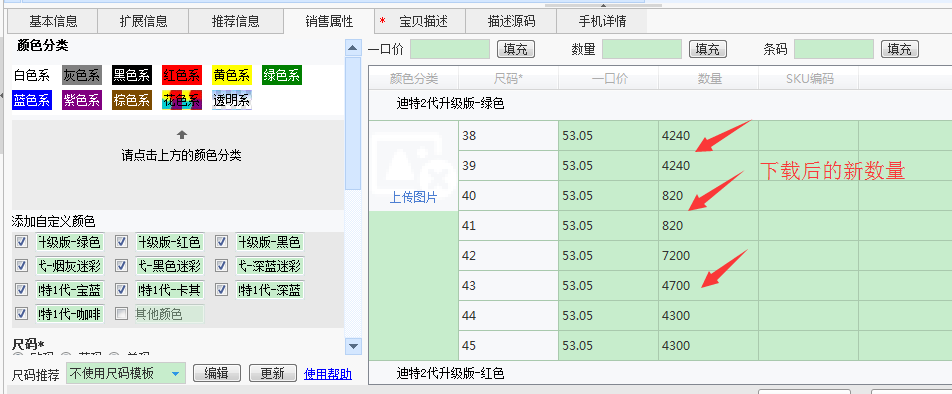
Task: Click the 一口价 column header
Action: 608,78
